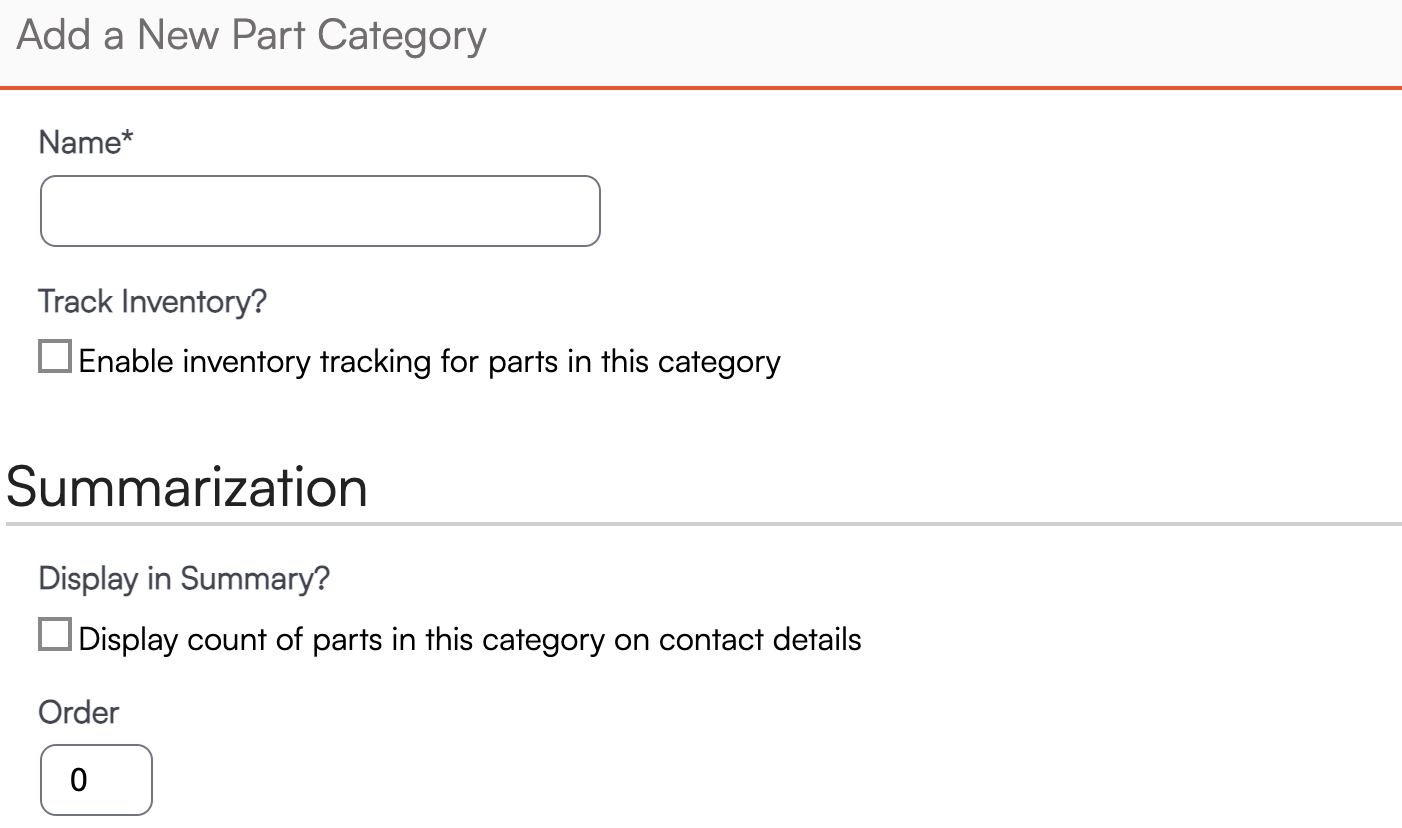1402x828 pixels.
Task: Click the orange line below the header
Action: [x=701, y=88]
